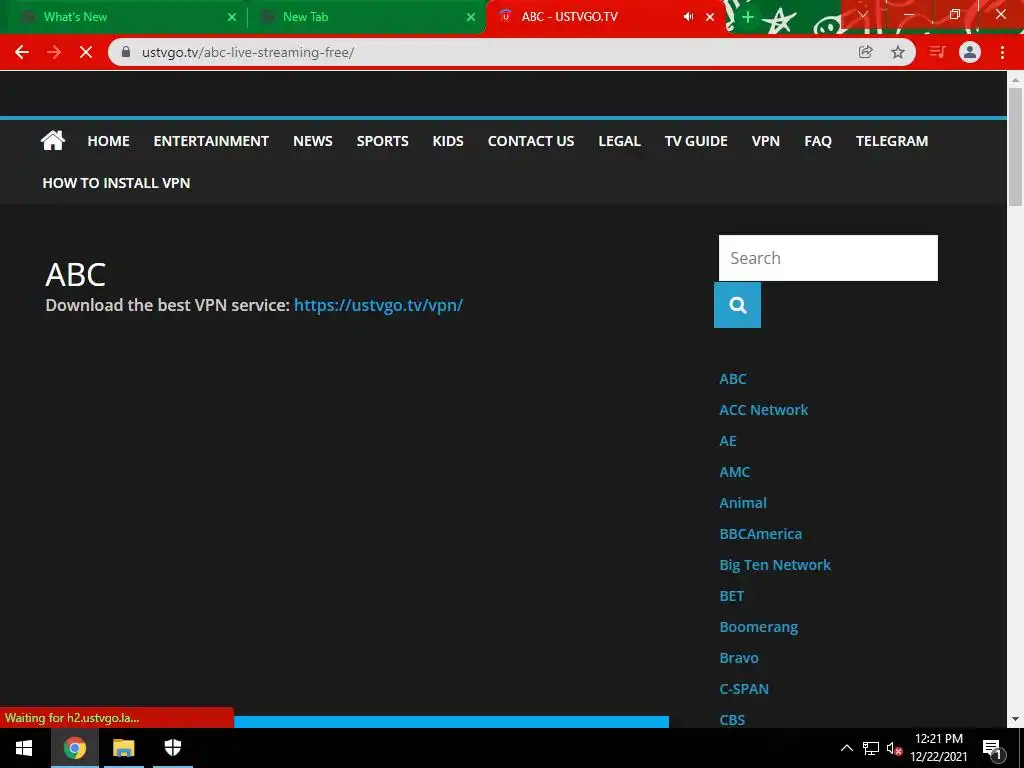This screenshot has height=768, width=1024.
Task: Open the VPN menu item
Action: [x=765, y=141]
